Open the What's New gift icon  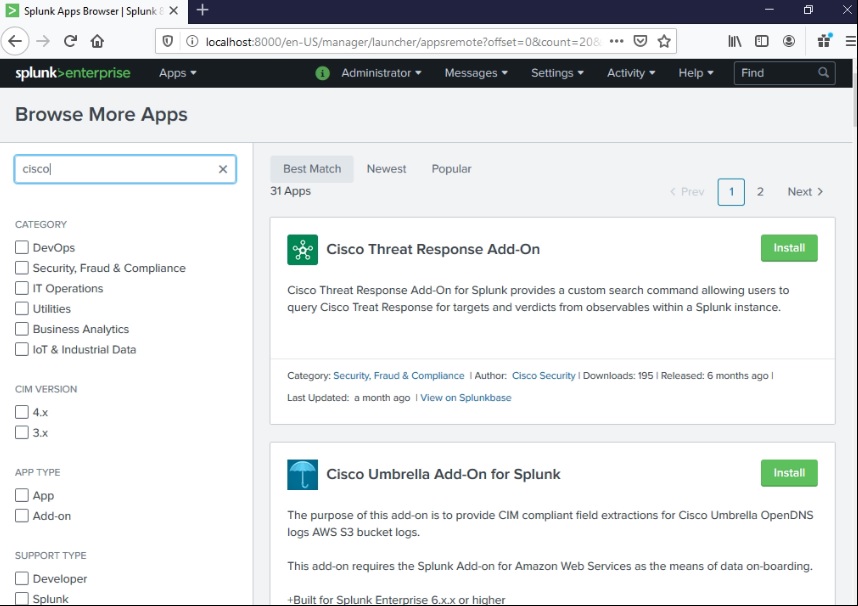(825, 41)
